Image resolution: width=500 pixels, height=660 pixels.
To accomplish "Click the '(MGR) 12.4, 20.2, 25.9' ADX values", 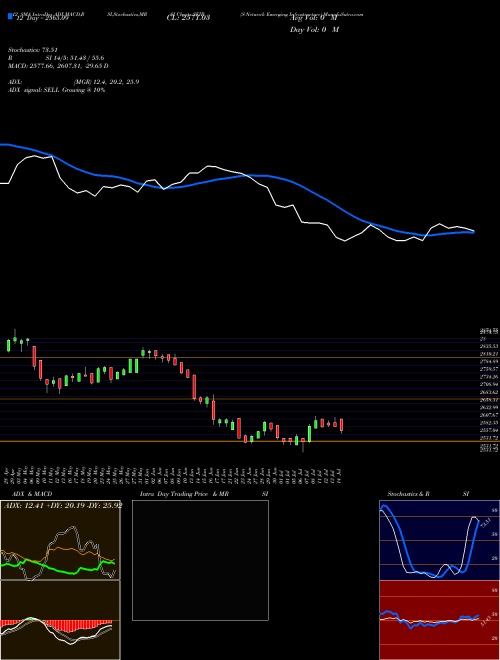I will [x=106, y=82].
